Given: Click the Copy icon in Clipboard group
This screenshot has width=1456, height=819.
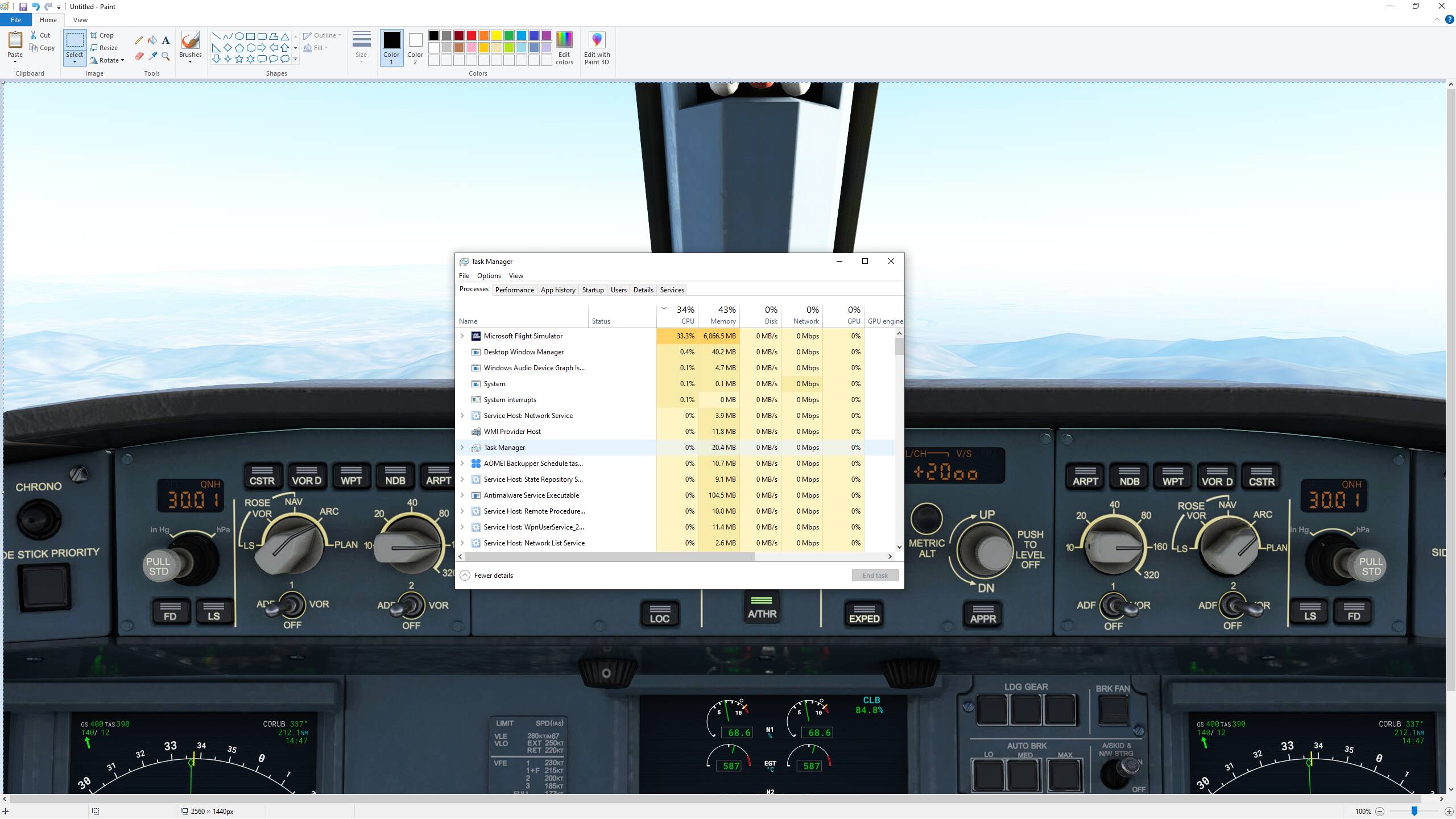Looking at the screenshot, I should pyautogui.click(x=34, y=48).
